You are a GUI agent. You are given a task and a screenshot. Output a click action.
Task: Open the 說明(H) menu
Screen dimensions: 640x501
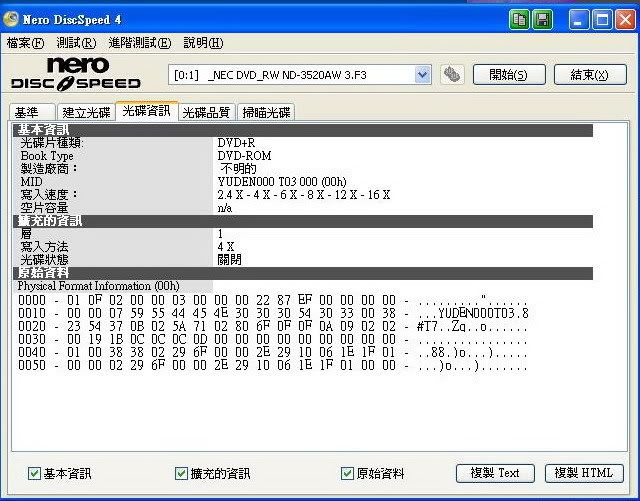point(203,43)
